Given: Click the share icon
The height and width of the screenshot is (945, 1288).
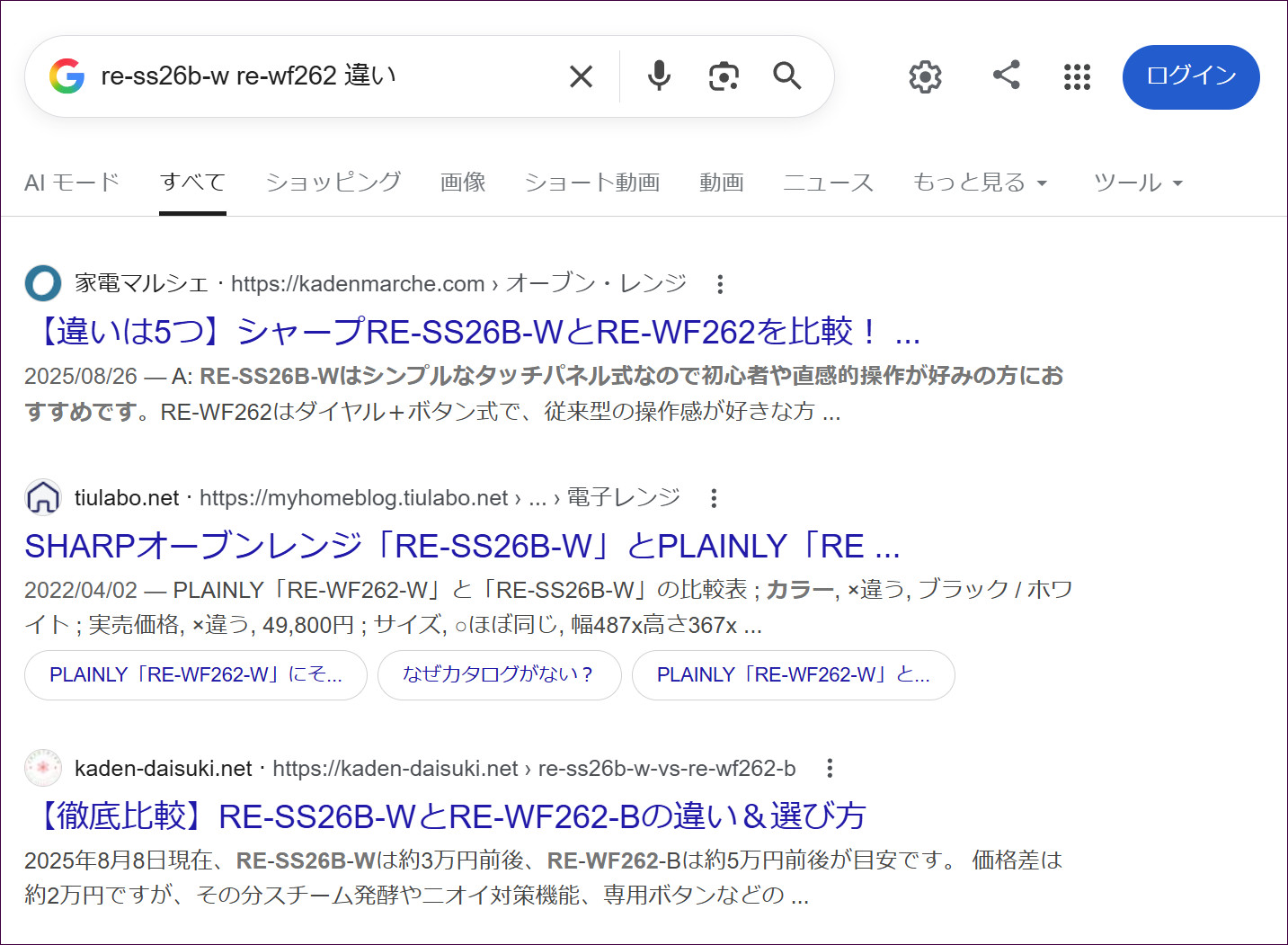Looking at the screenshot, I should [x=1007, y=75].
